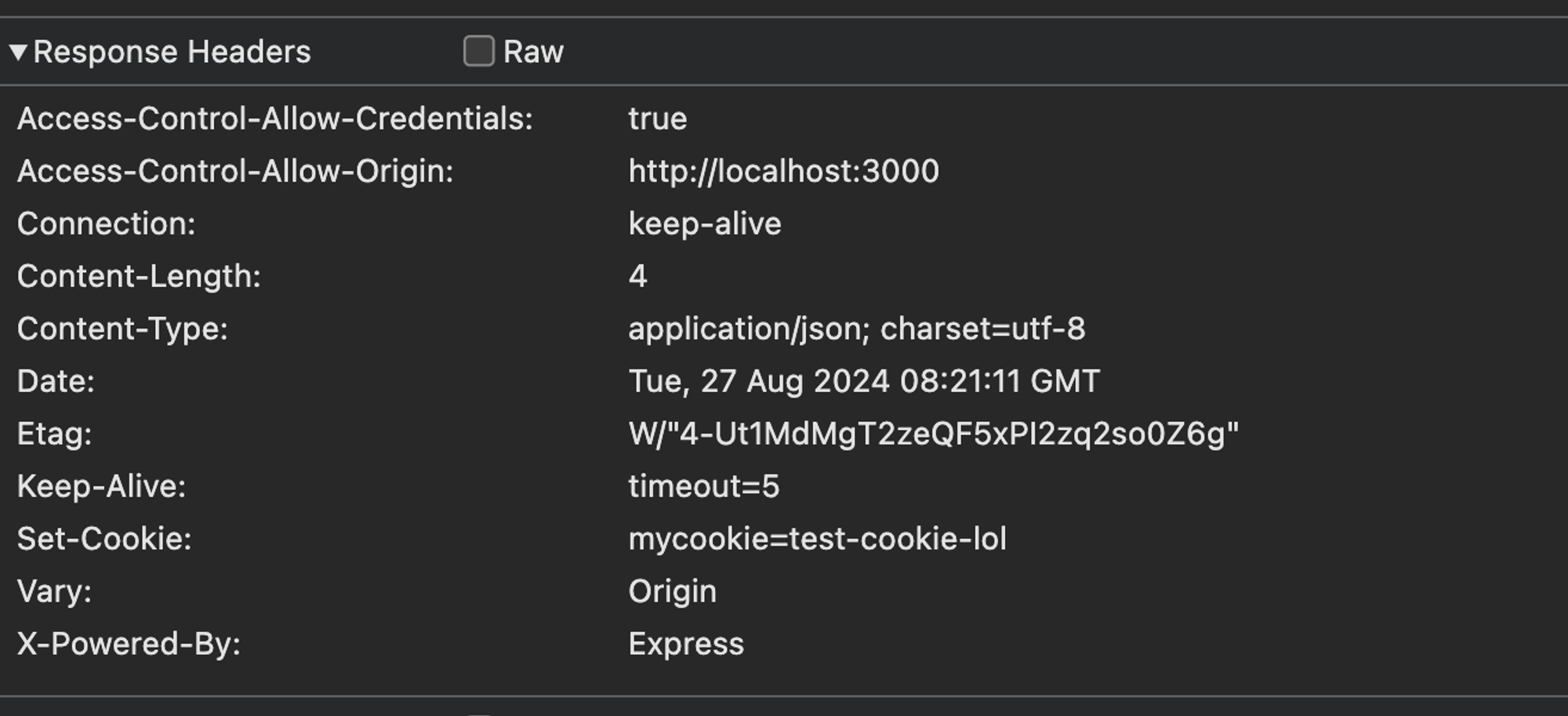Select the Content-Length header name
This screenshot has width=1568, height=716.
pyautogui.click(x=139, y=277)
